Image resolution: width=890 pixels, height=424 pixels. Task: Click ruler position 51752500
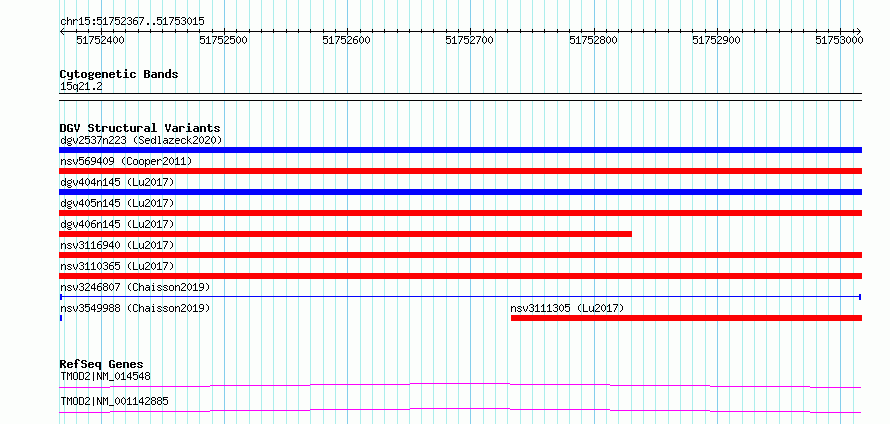tap(224, 40)
